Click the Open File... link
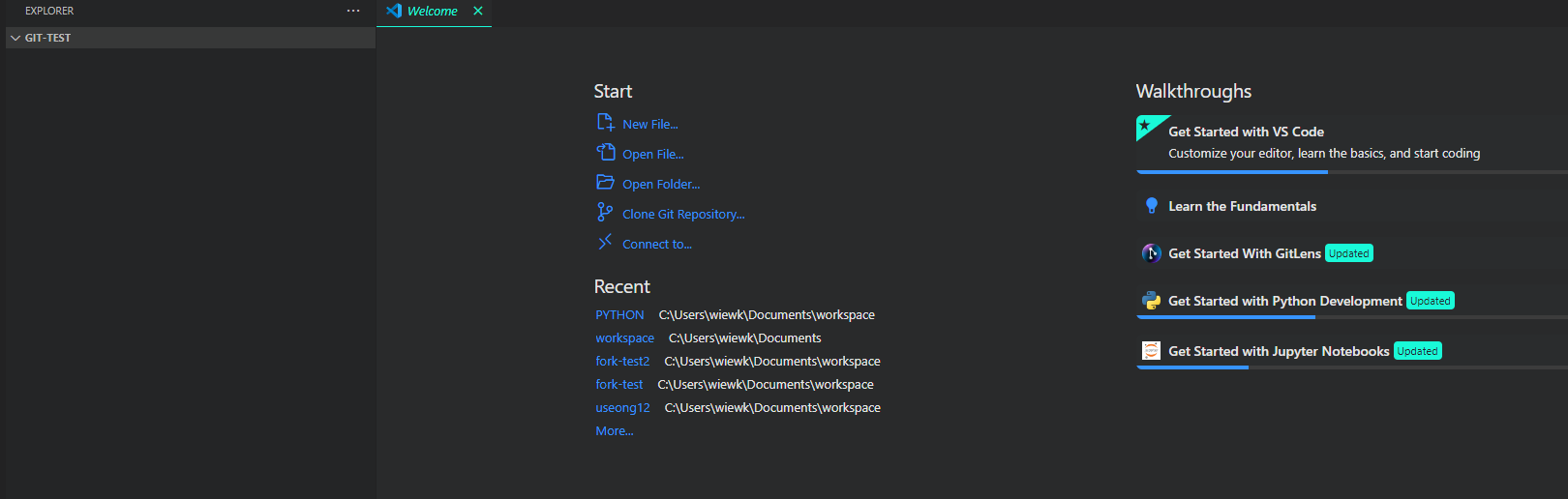Image resolution: width=1568 pixels, height=499 pixels. pyautogui.click(x=653, y=154)
